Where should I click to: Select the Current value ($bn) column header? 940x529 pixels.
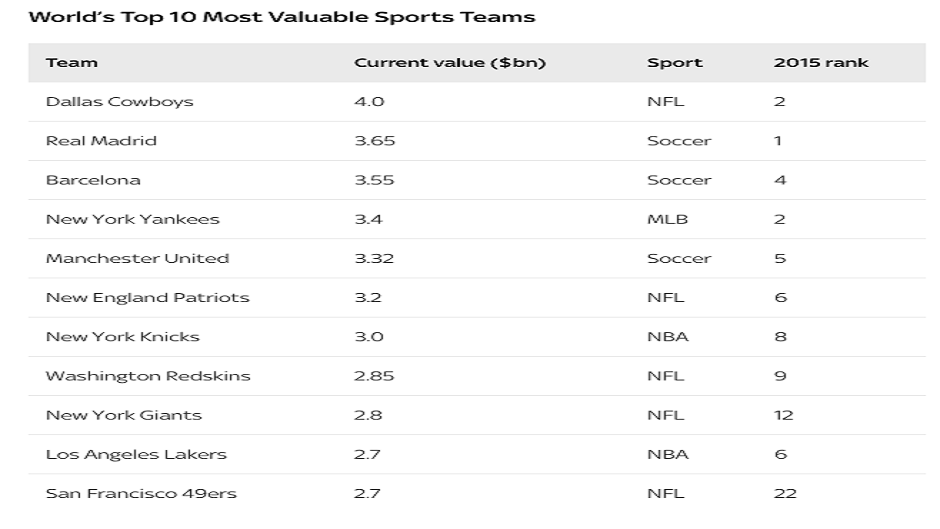pyautogui.click(x=450, y=63)
